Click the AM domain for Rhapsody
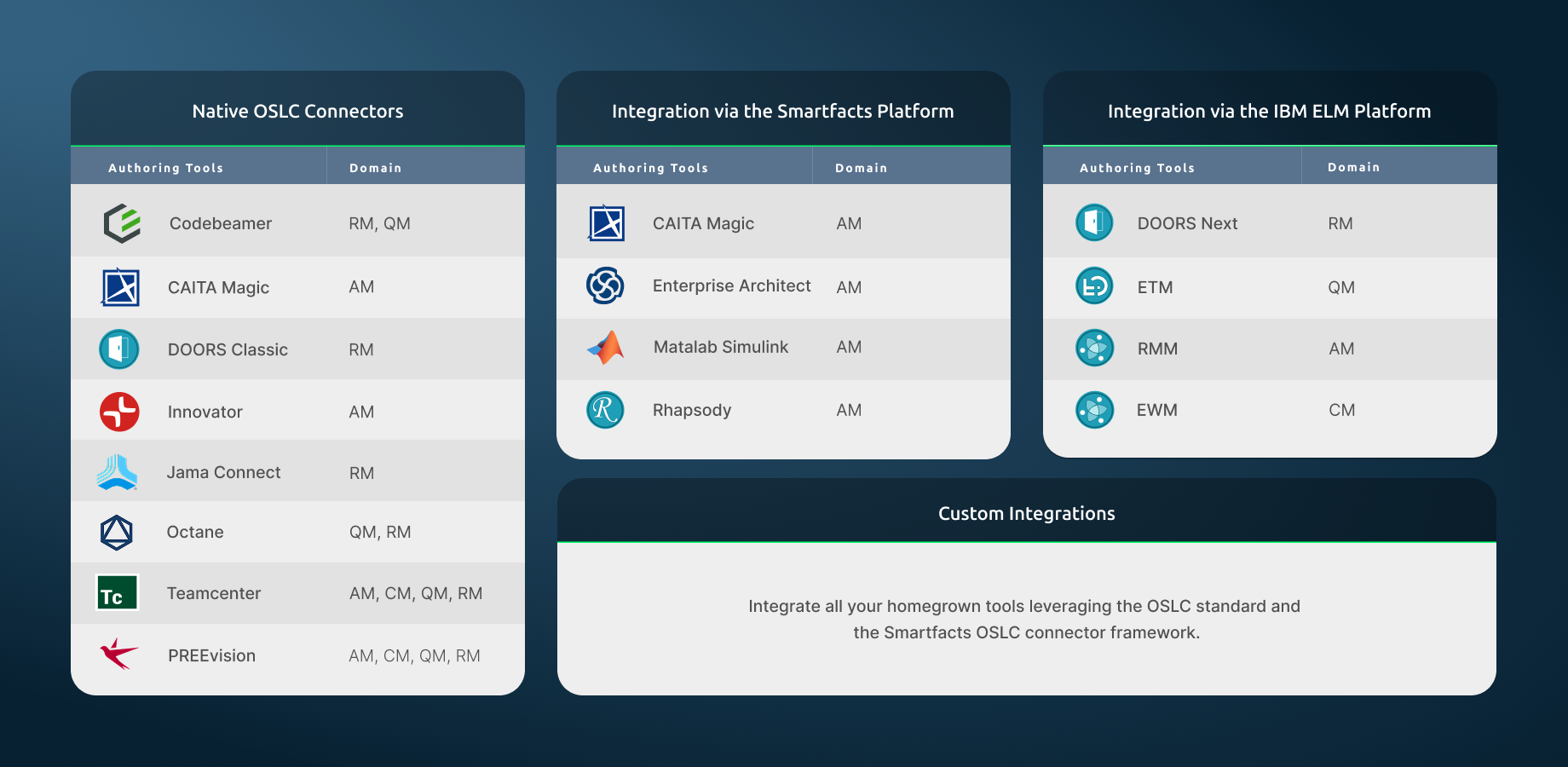This screenshot has height=767, width=1568. pos(849,410)
